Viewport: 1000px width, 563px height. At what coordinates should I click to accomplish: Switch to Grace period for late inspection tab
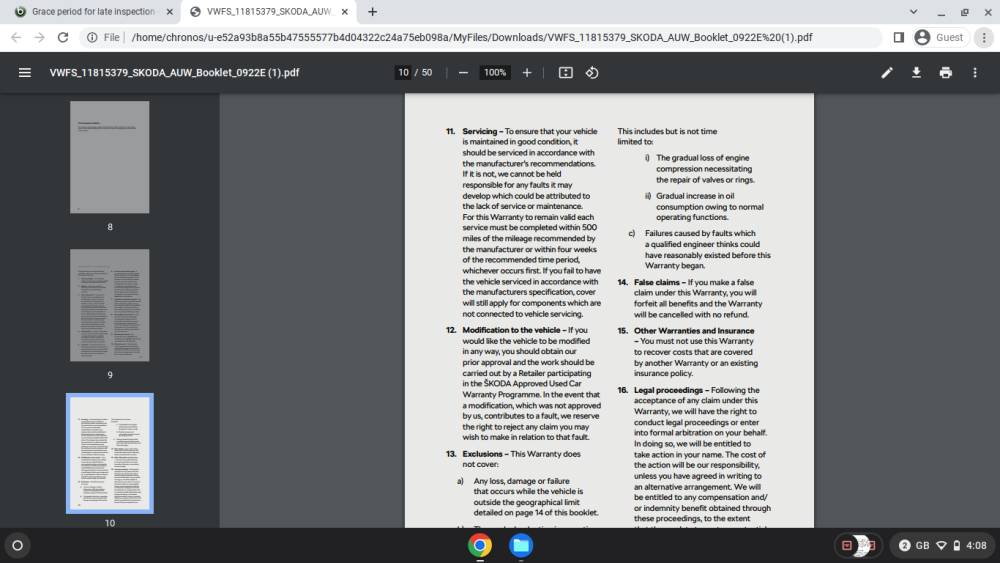[x=93, y=11]
